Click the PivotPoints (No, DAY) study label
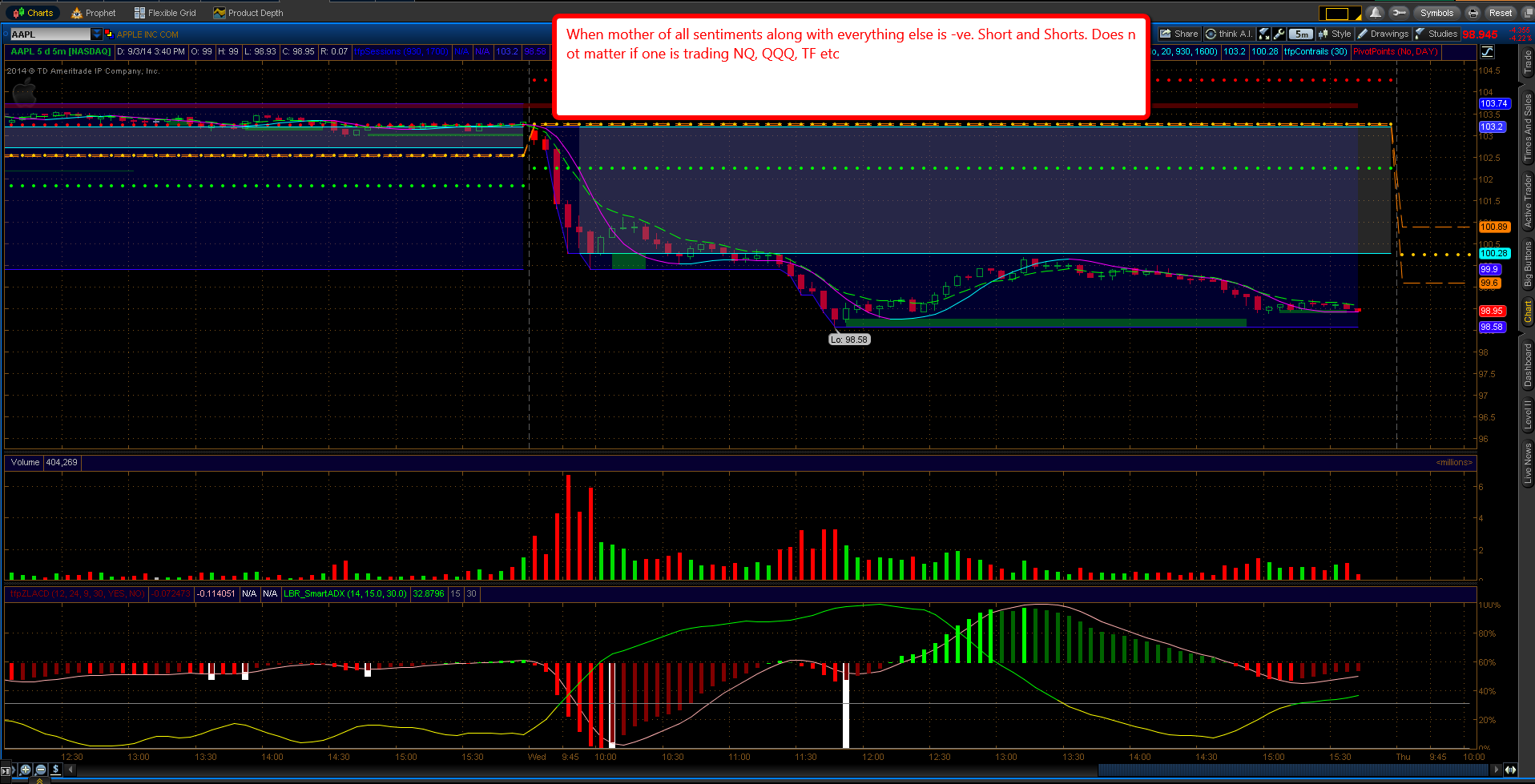Viewport: 1535px width, 784px height. (x=1395, y=51)
